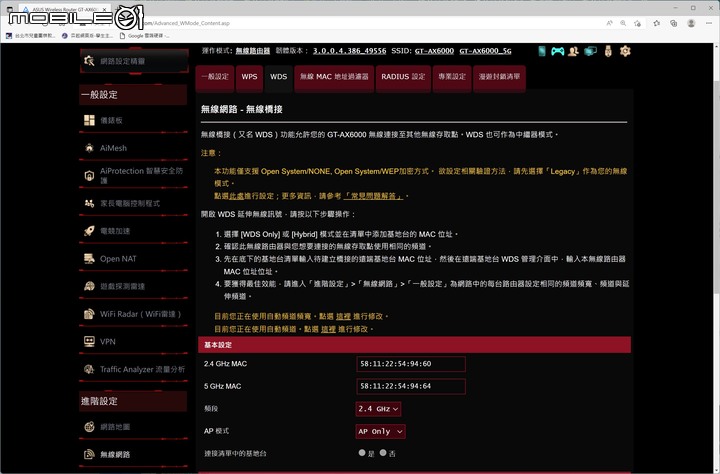The height and width of the screenshot is (474, 720).
Task: Open the 電競加速 rocket icon
Action: [89, 231]
